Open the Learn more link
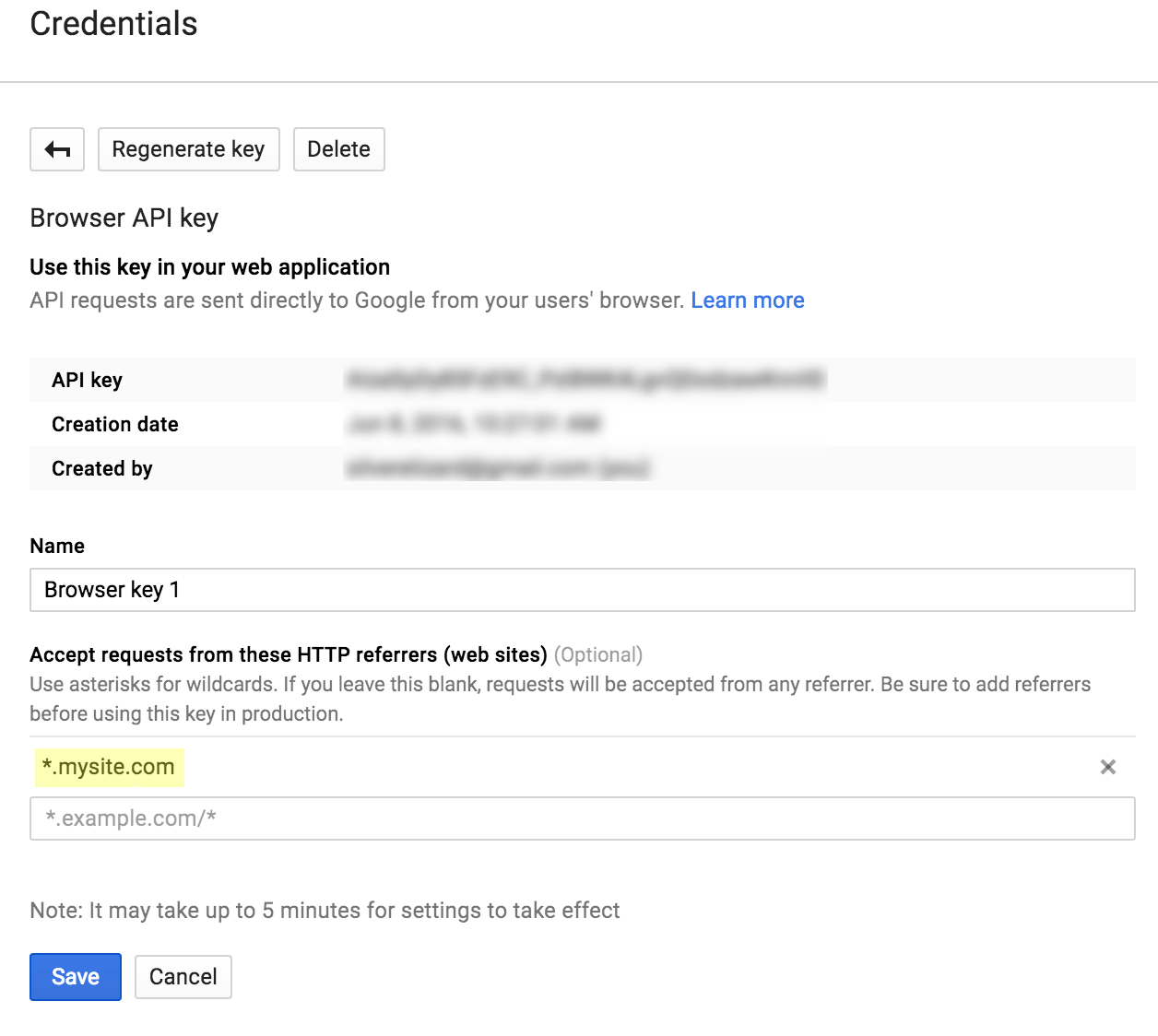1158x1036 pixels. click(748, 300)
